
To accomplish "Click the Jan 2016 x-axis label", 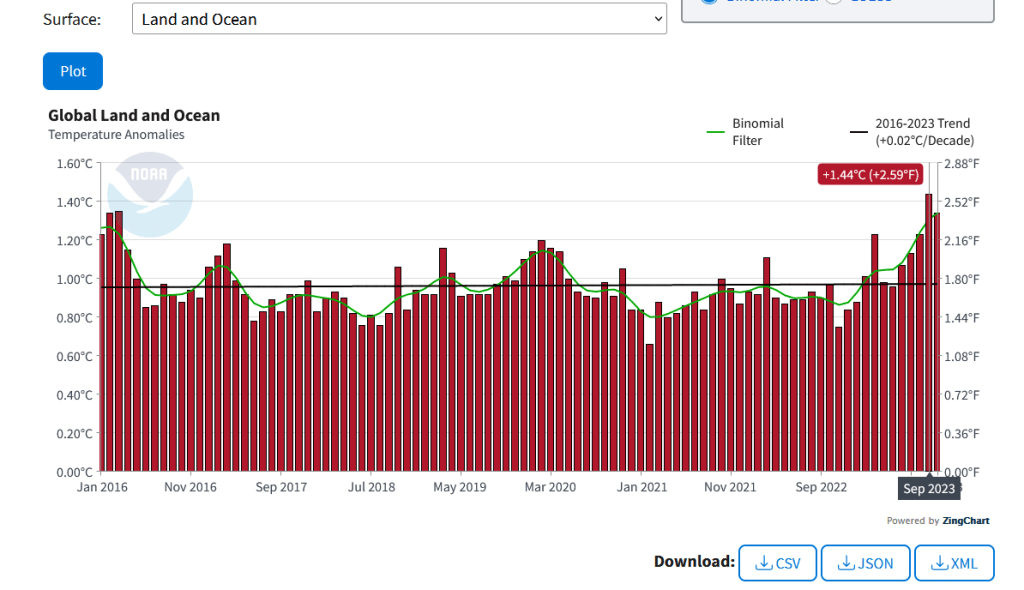I will pos(103,487).
